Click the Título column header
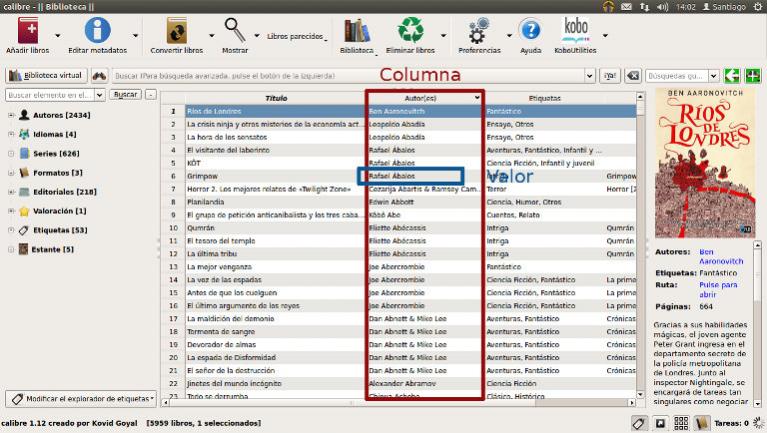The image size is (767, 433). click(276, 98)
